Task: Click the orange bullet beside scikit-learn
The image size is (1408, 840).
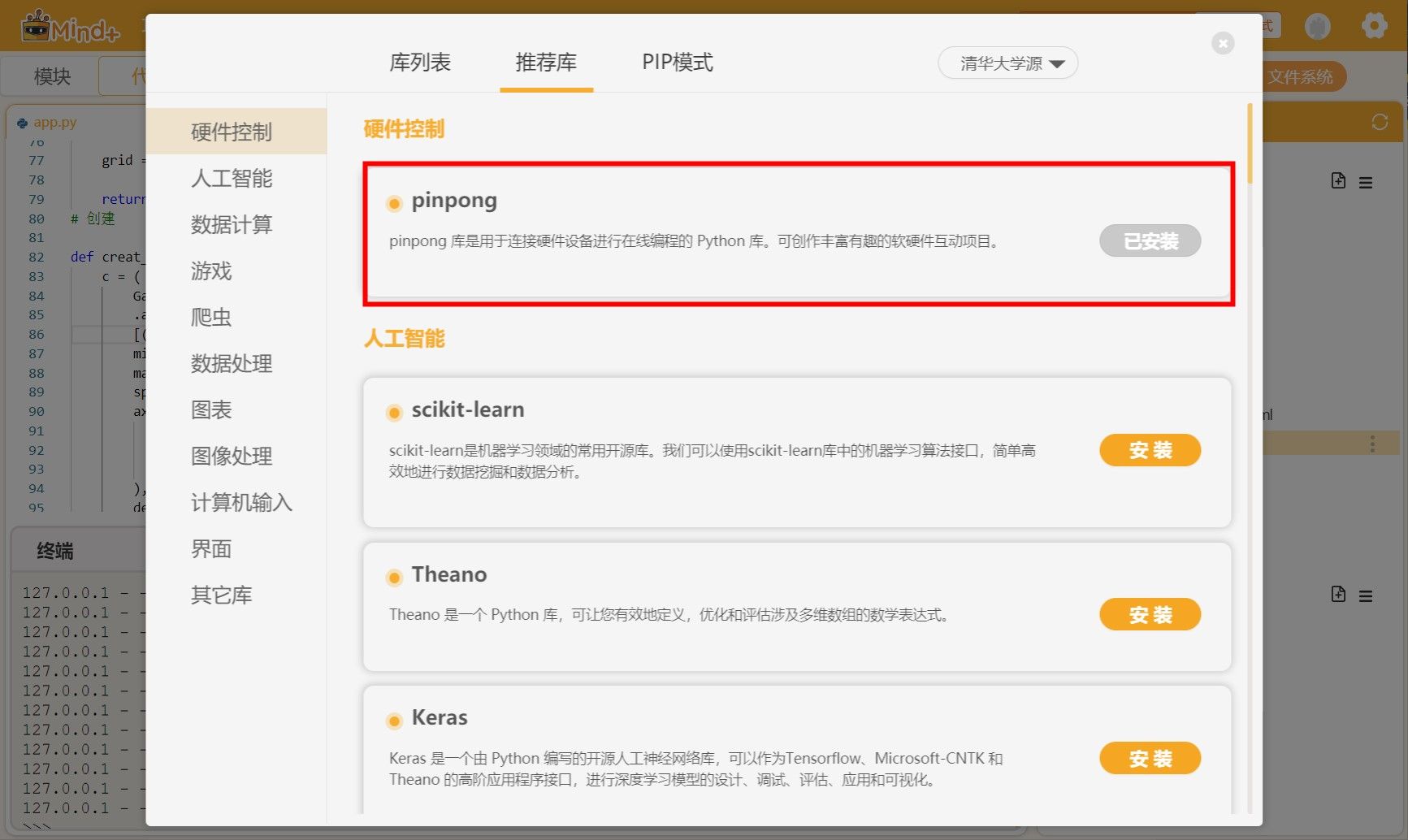Action: pyautogui.click(x=394, y=413)
